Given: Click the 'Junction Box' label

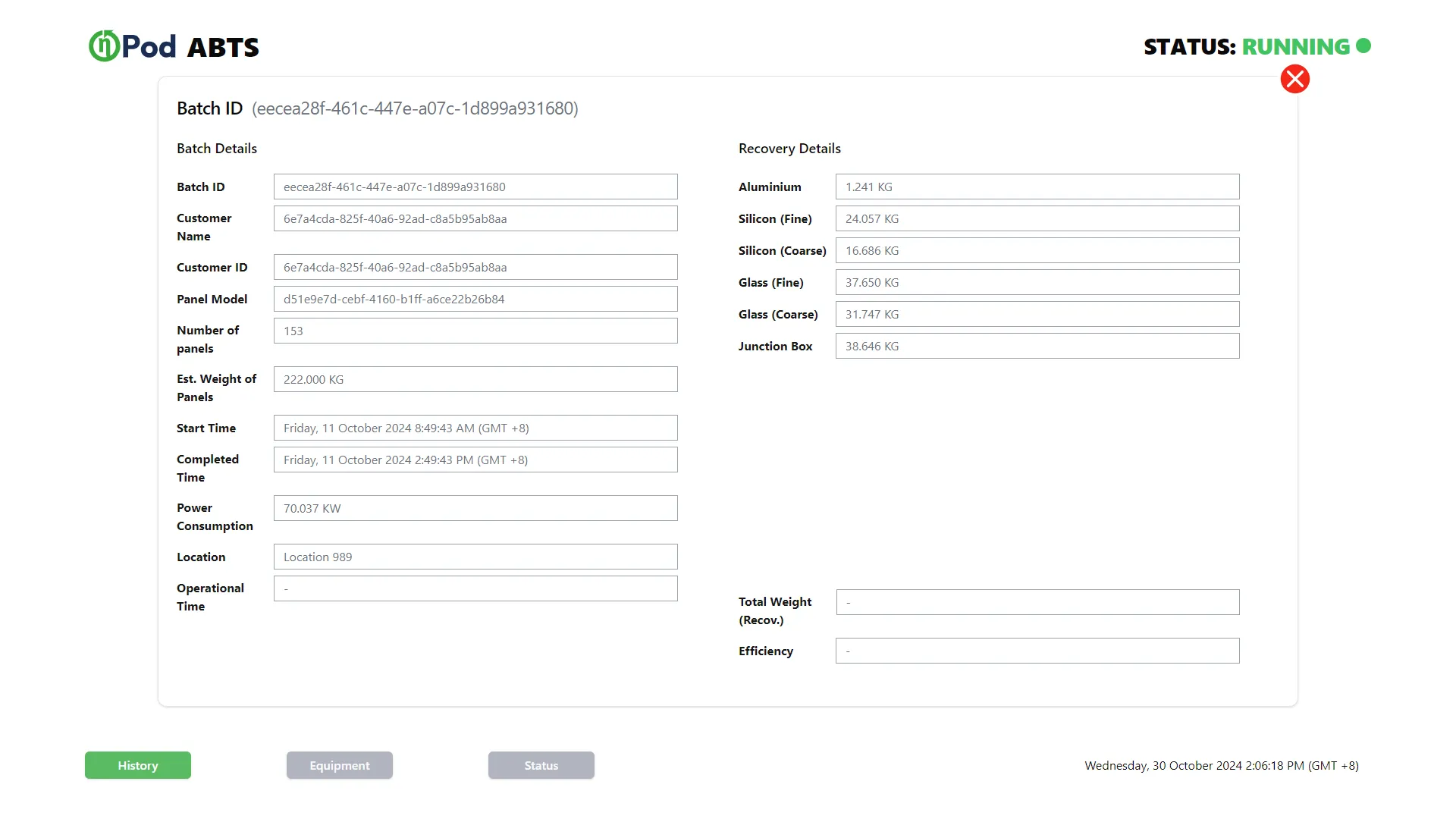Looking at the screenshot, I should [x=775, y=346].
